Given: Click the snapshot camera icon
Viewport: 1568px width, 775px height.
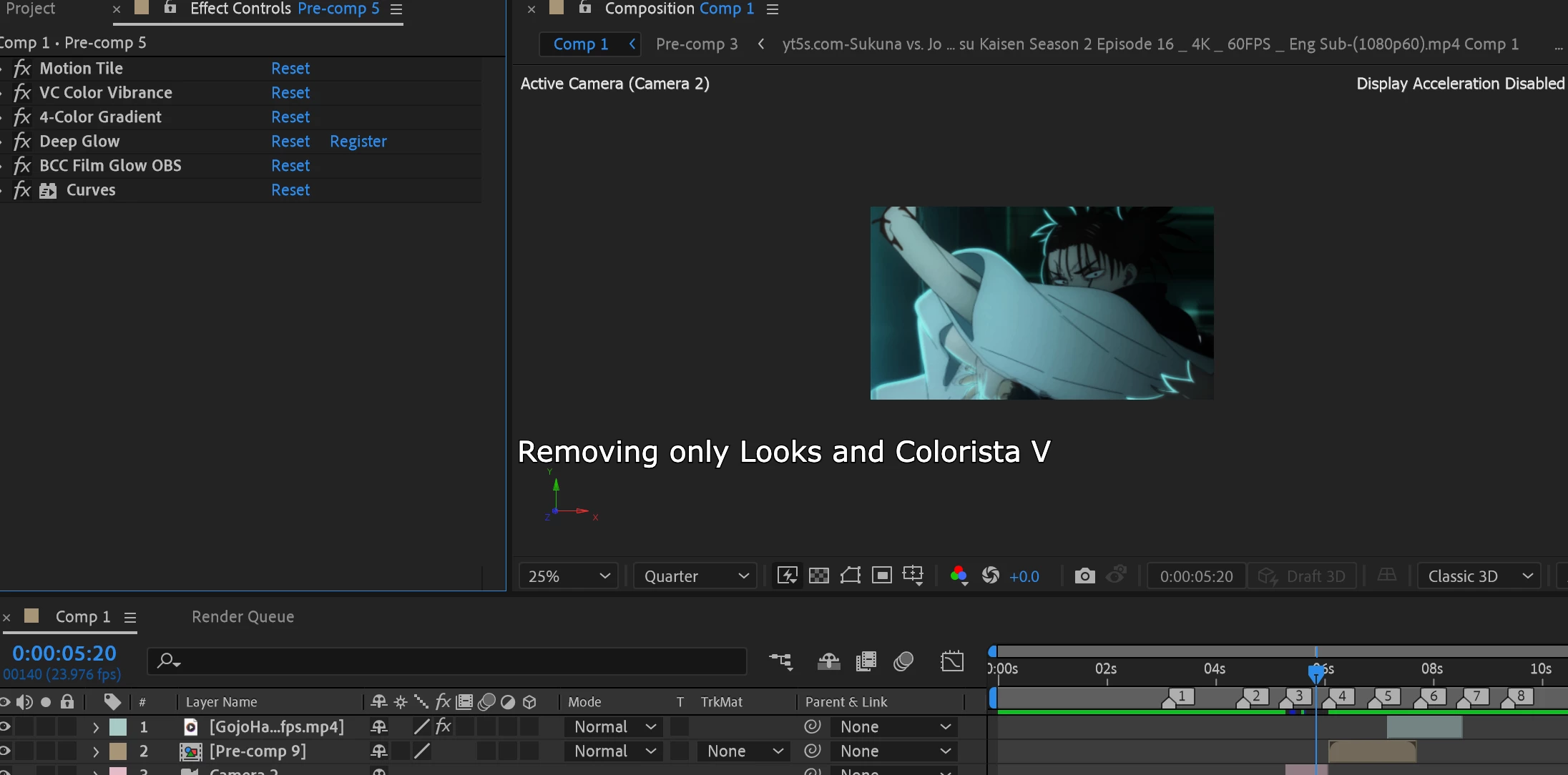Looking at the screenshot, I should tap(1084, 576).
